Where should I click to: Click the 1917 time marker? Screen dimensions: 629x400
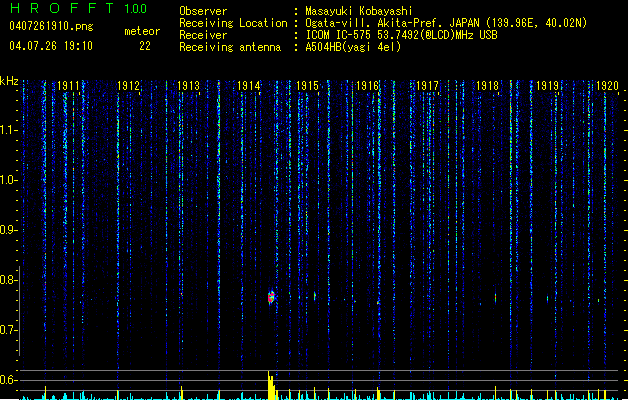pyautogui.click(x=427, y=86)
